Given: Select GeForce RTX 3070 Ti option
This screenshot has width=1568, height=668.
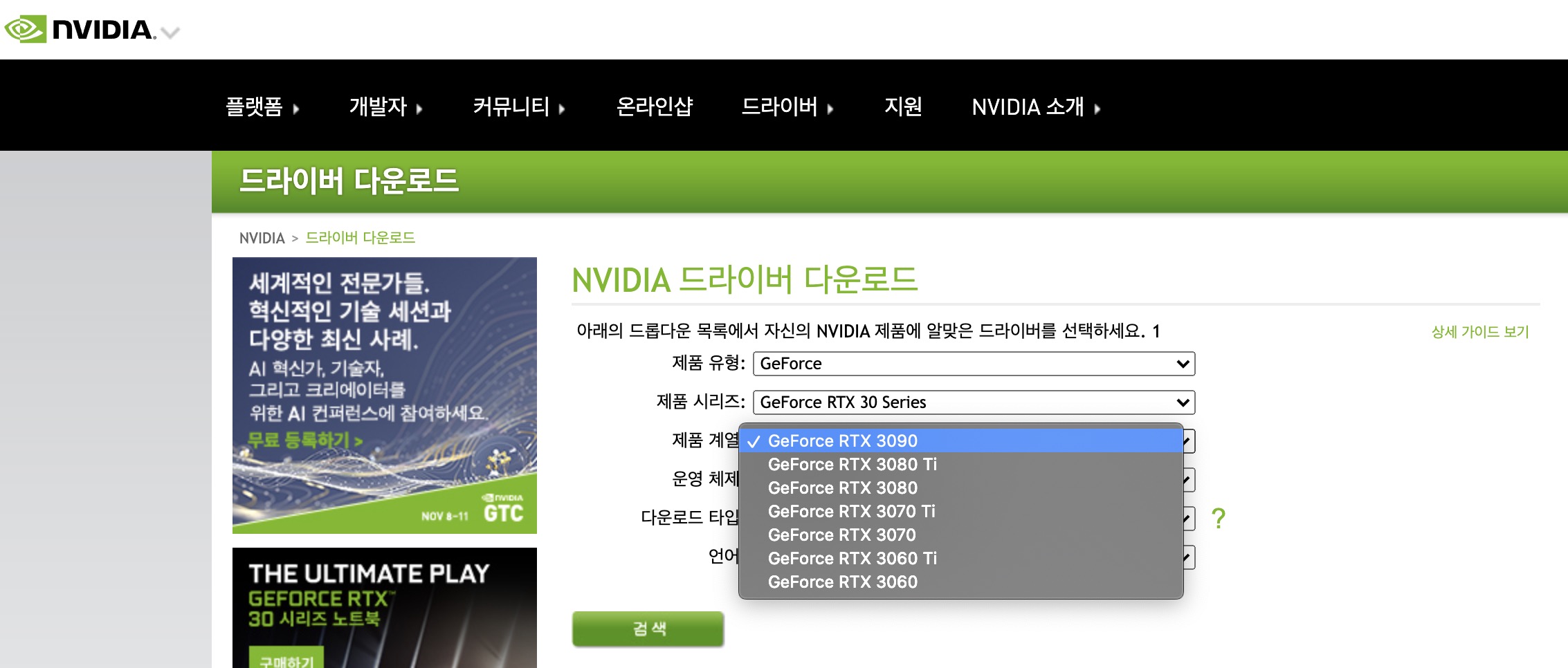Looking at the screenshot, I should (960, 511).
